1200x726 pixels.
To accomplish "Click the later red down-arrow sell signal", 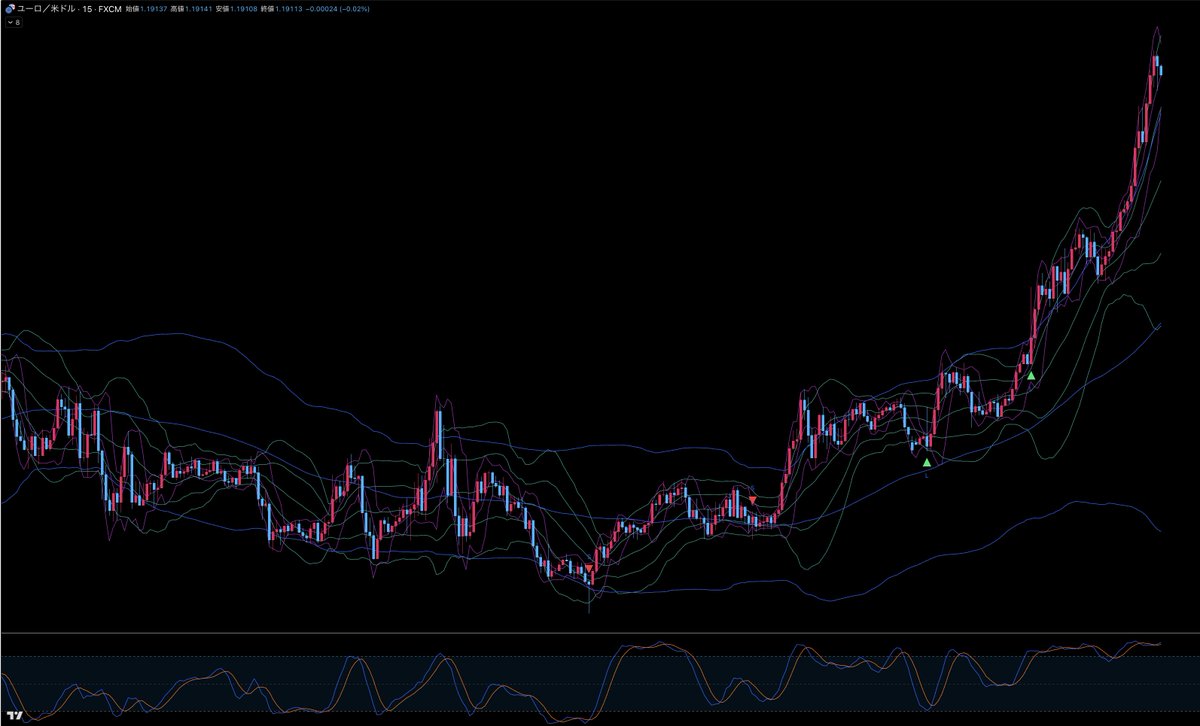I will pos(753,498).
